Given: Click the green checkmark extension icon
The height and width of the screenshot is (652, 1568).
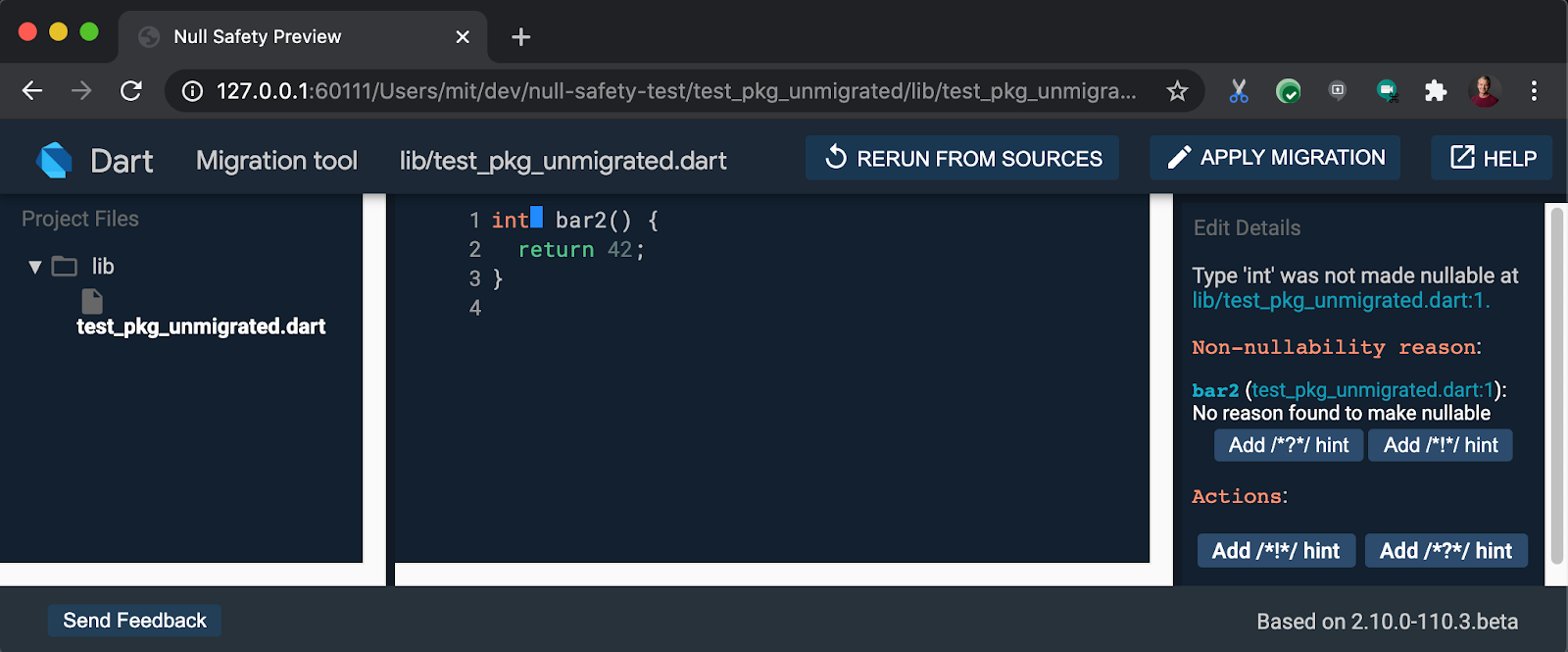Looking at the screenshot, I should point(1288,91).
